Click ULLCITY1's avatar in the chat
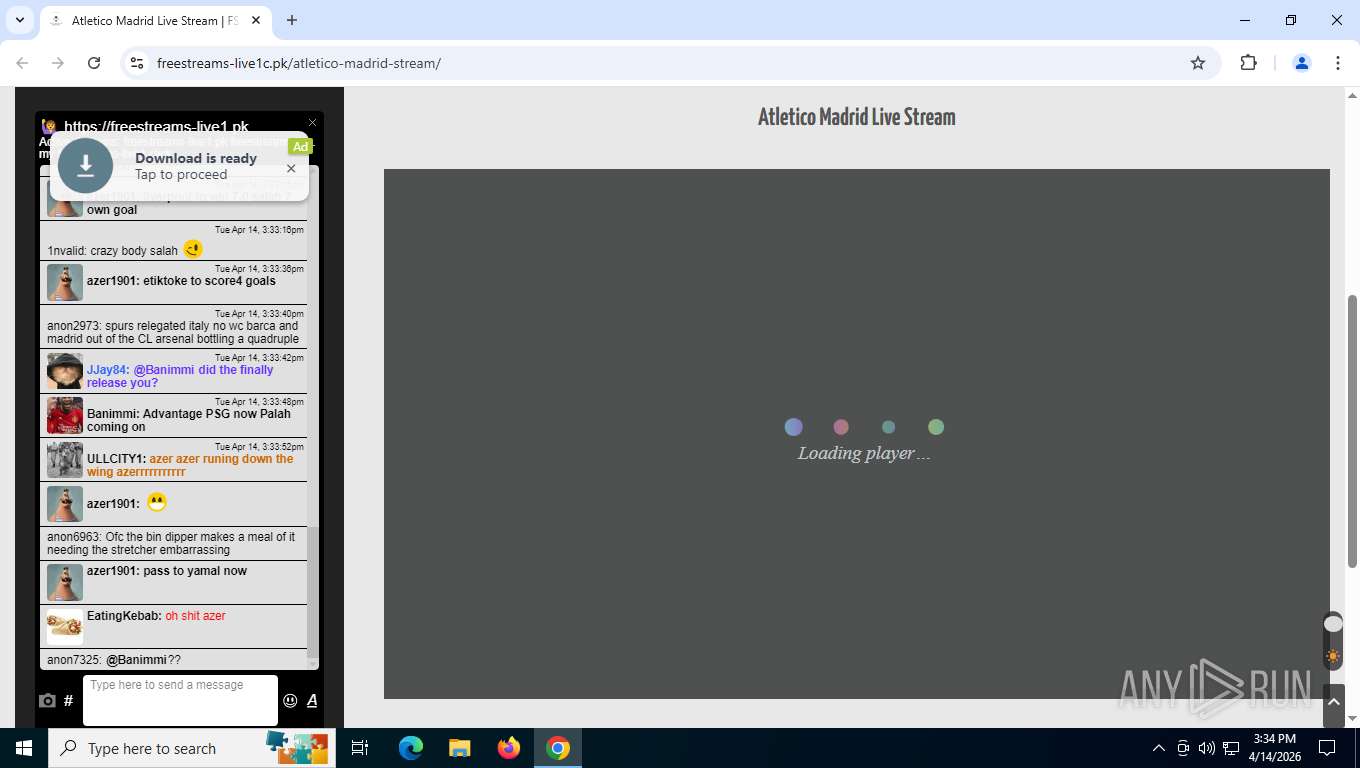Screen dimensions: 1360x768 pyautogui.click(x=65, y=460)
